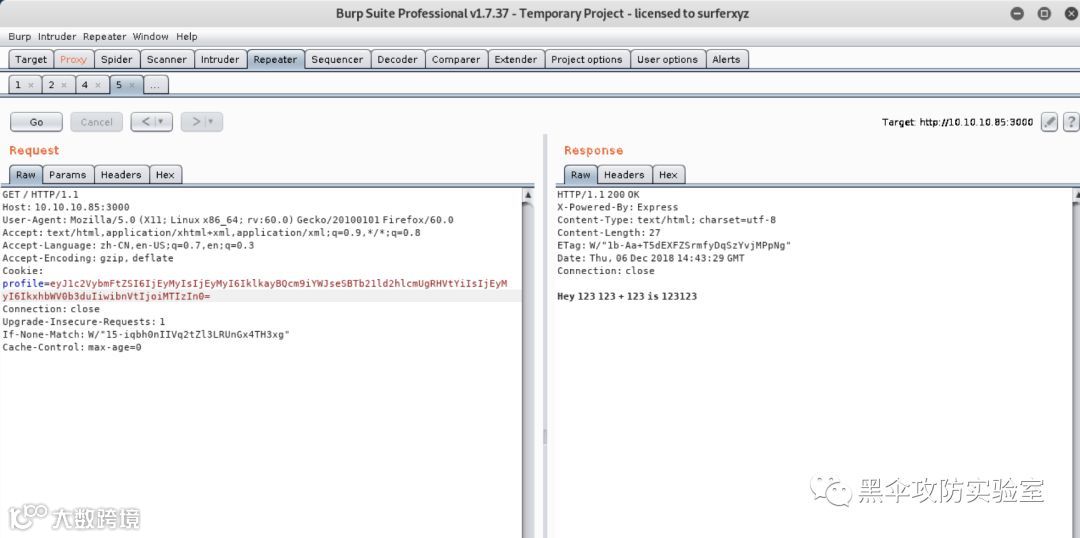Select Repeater sub-tab 1
The width and height of the screenshot is (1080, 538).
coord(18,85)
